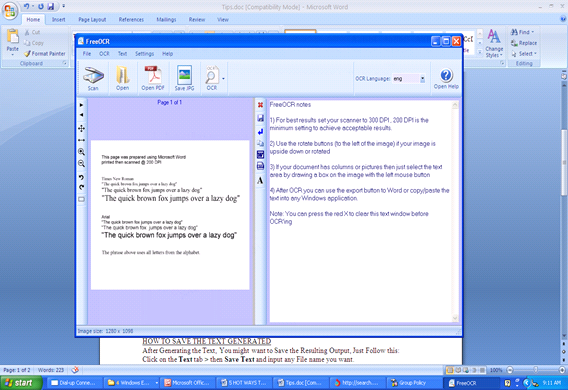Open the Text menu in FreeOCR
Screen dimensions: 568x390
point(122,54)
